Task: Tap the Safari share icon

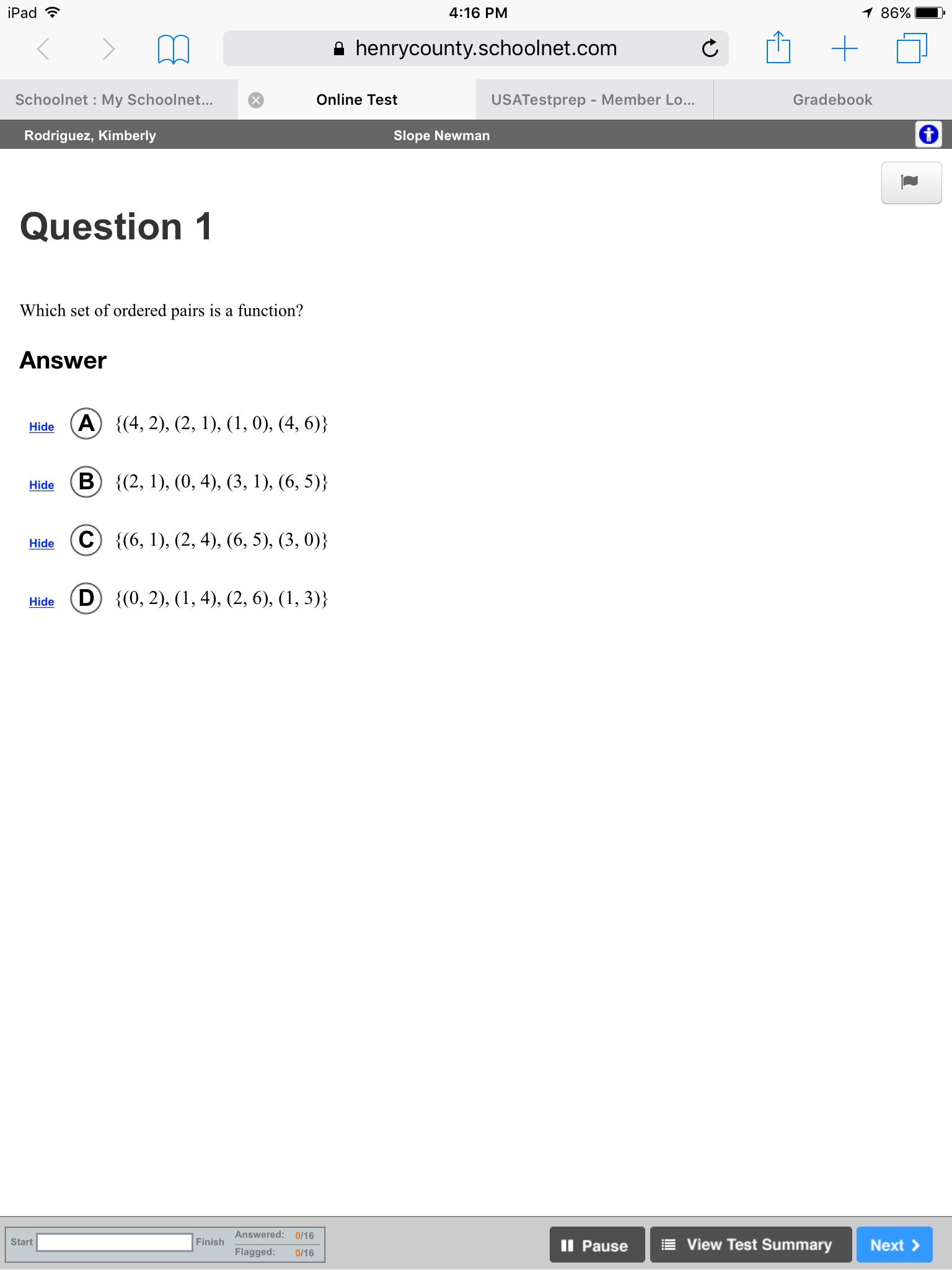Action: [x=778, y=47]
